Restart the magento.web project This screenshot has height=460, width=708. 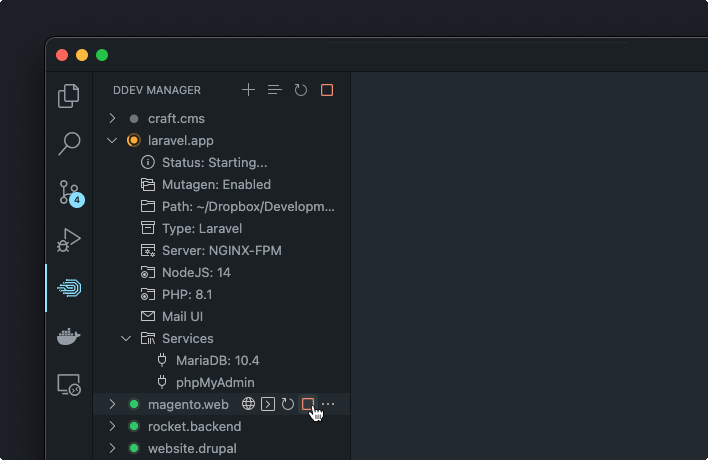tap(288, 404)
